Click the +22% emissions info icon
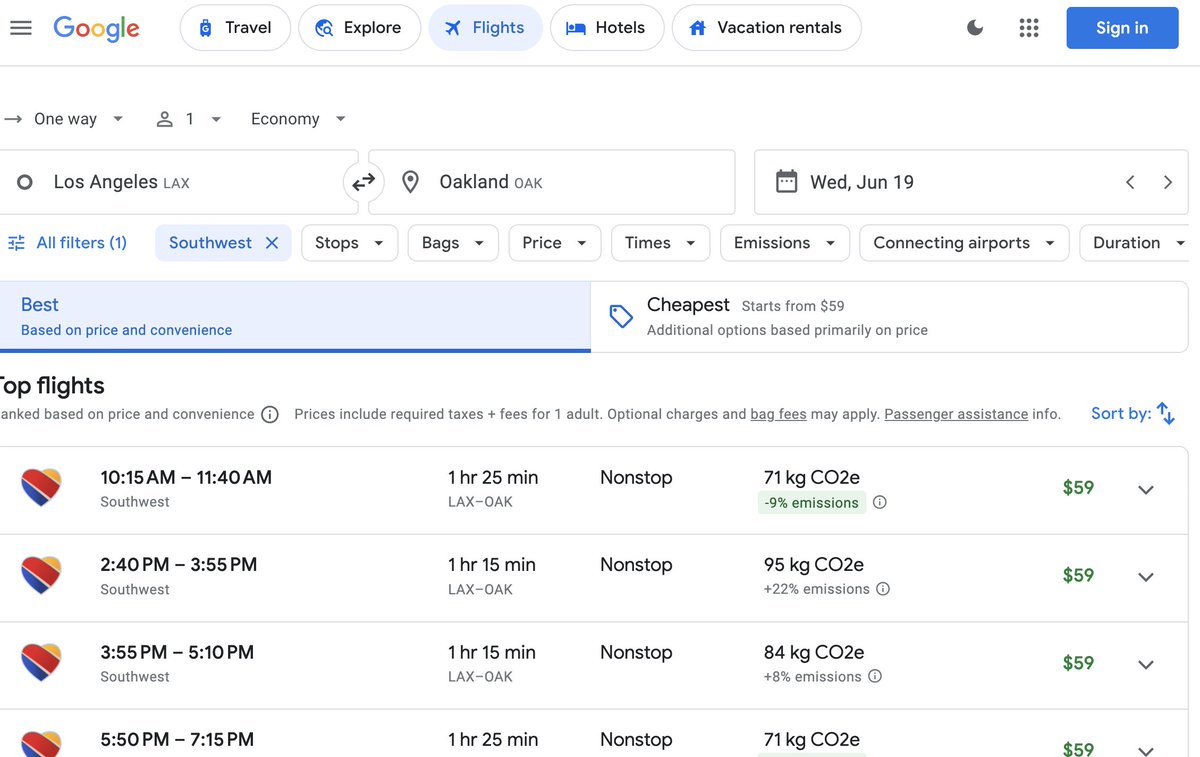The image size is (1200, 757). tap(883, 589)
